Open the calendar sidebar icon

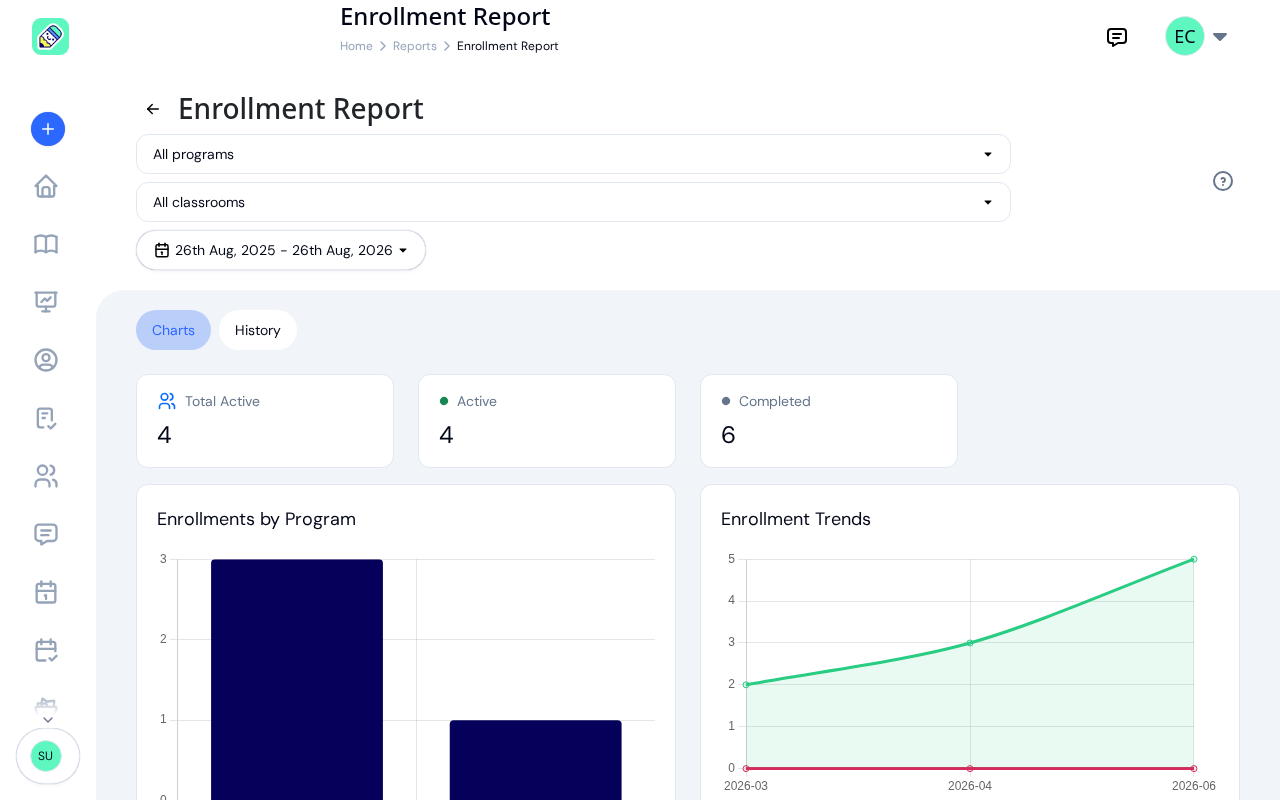point(46,592)
